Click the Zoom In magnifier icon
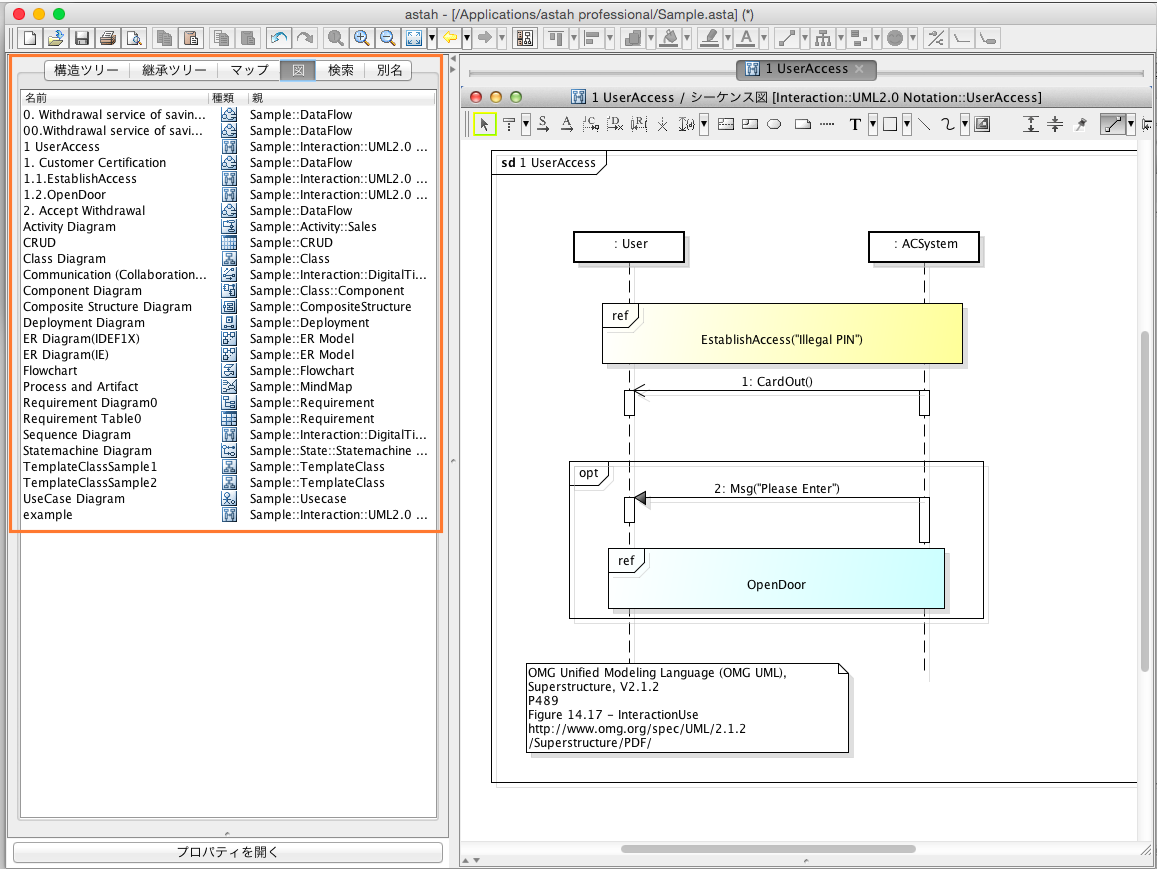The image size is (1157, 869). [x=361, y=38]
